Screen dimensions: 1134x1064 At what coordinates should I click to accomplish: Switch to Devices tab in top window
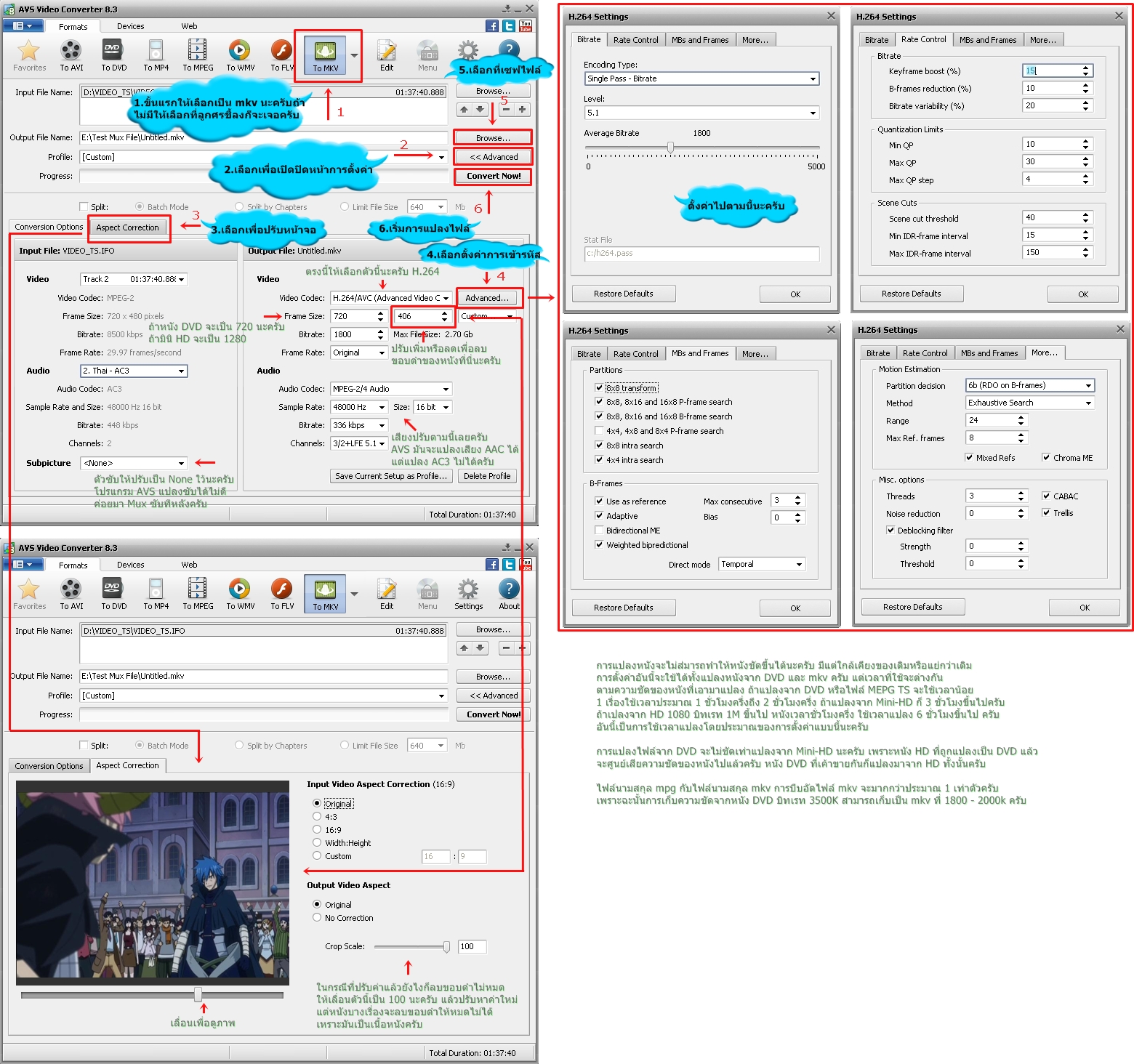[x=130, y=26]
